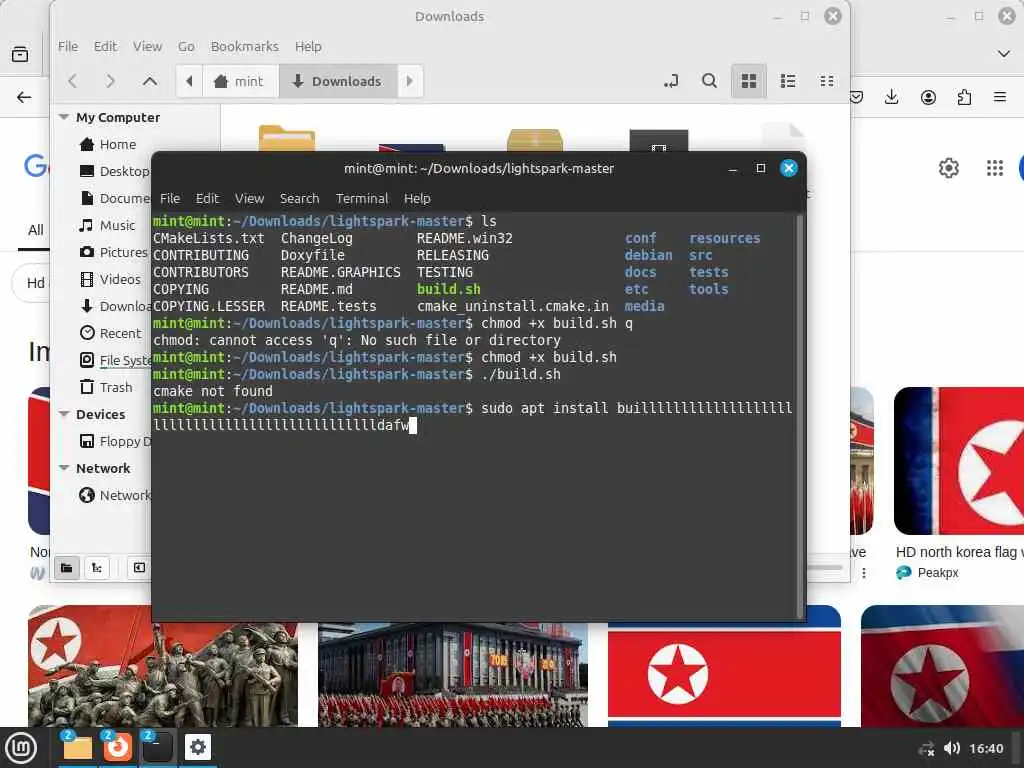Open Bookmarks menu in file manager

[245, 46]
